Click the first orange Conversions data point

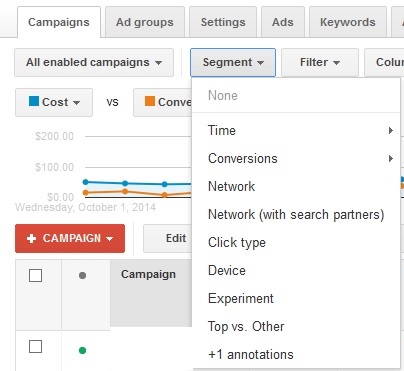[x=85, y=192]
